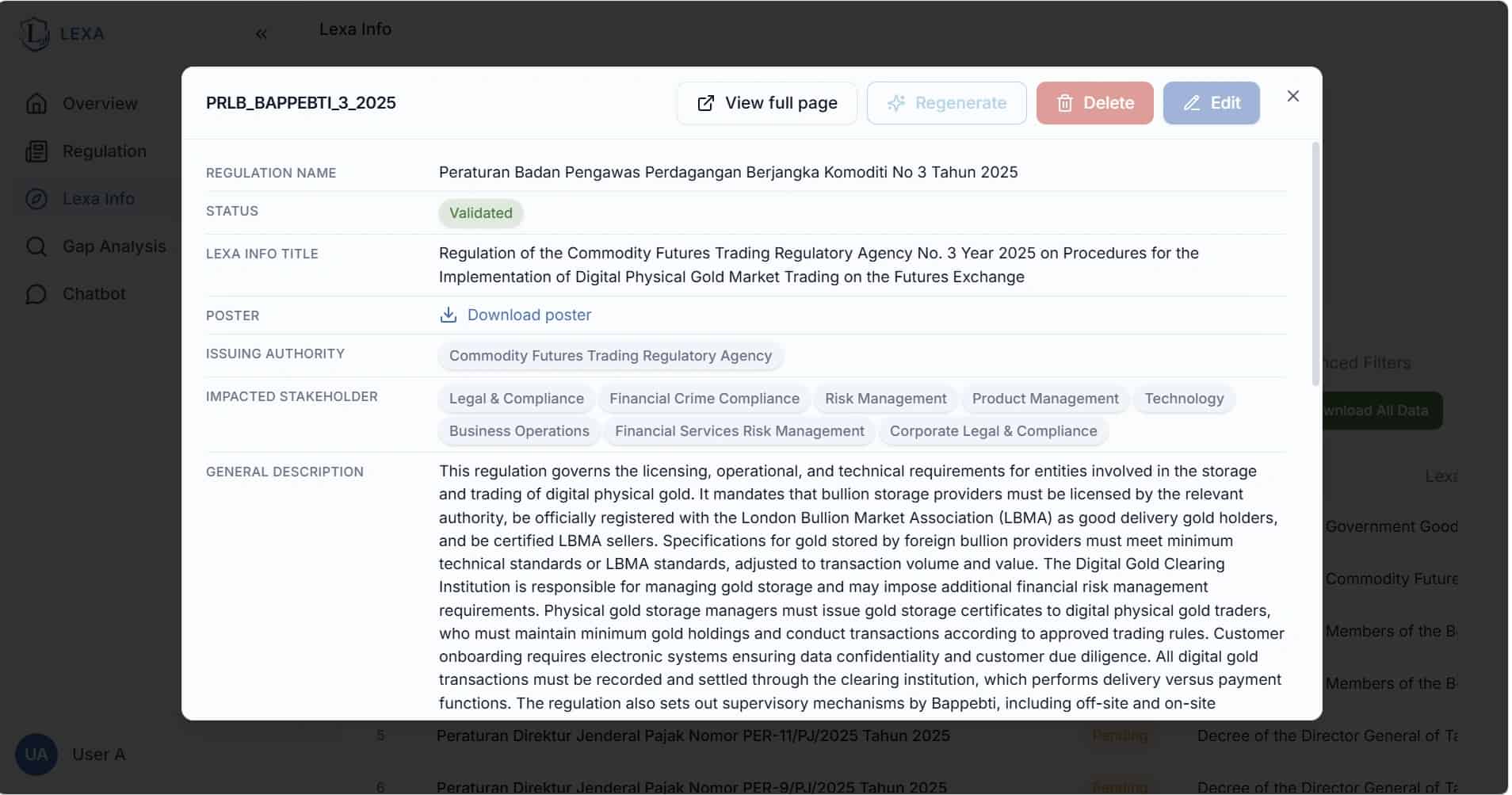Select the Technology stakeholder tag
This screenshot has height=795, width=1512.
(x=1184, y=399)
